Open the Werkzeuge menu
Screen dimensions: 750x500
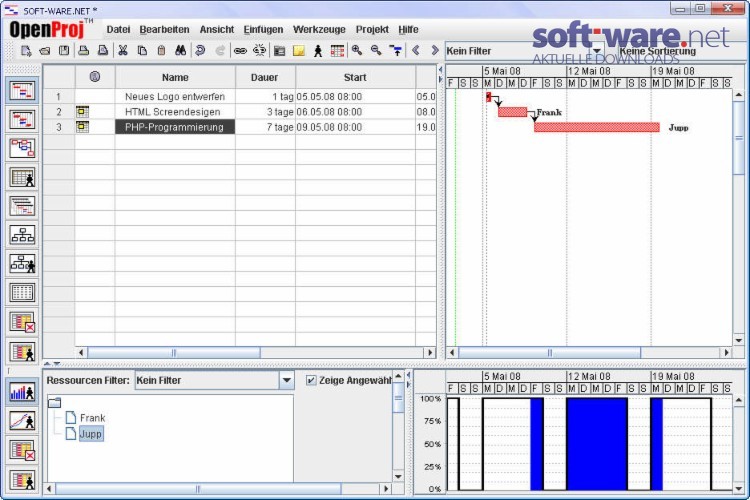[319, 30]
